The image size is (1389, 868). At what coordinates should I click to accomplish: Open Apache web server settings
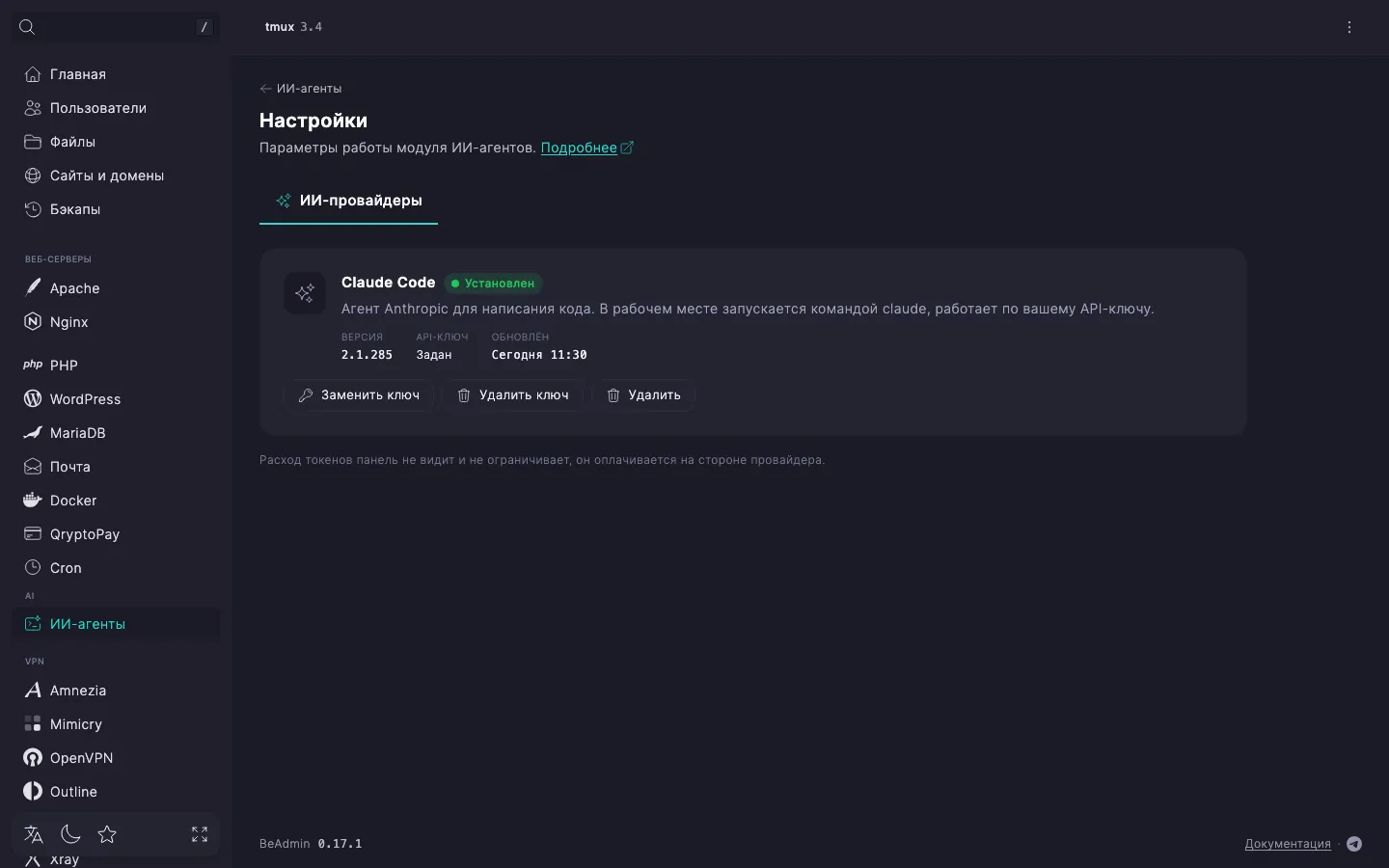click(x=116, y=288)
